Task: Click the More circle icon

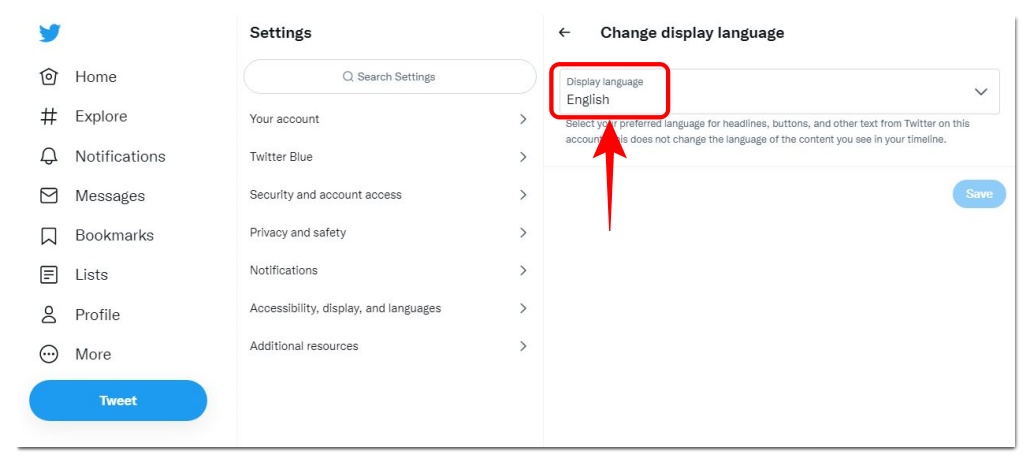Action: click(48, 354)
